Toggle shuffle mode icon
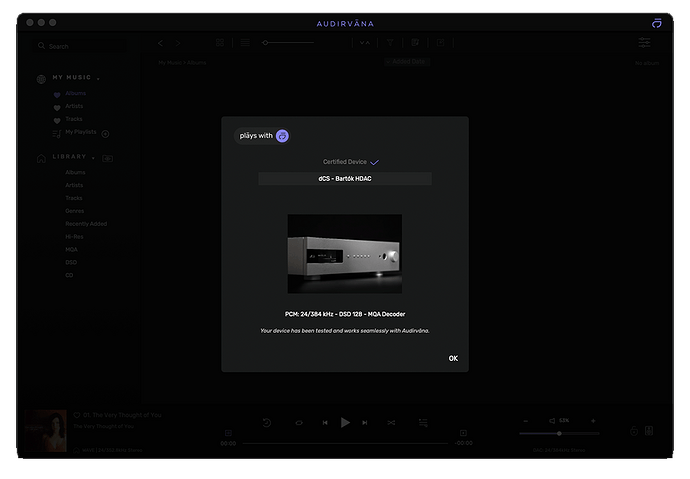This screenshot has height=479, width=690. tap(391, 423)
